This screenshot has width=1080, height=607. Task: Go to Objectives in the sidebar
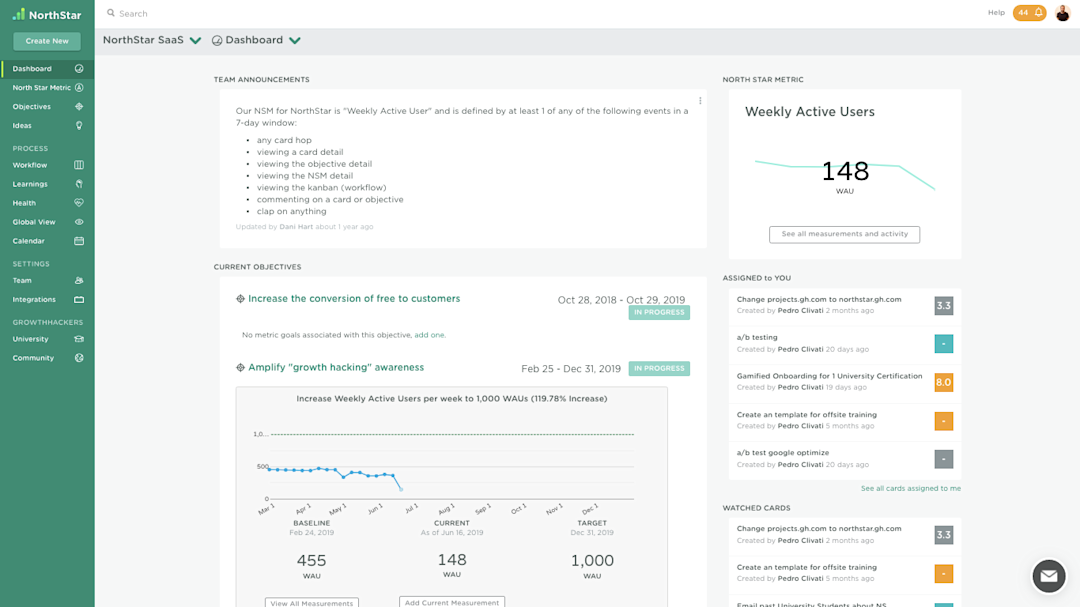coord(48,107)
